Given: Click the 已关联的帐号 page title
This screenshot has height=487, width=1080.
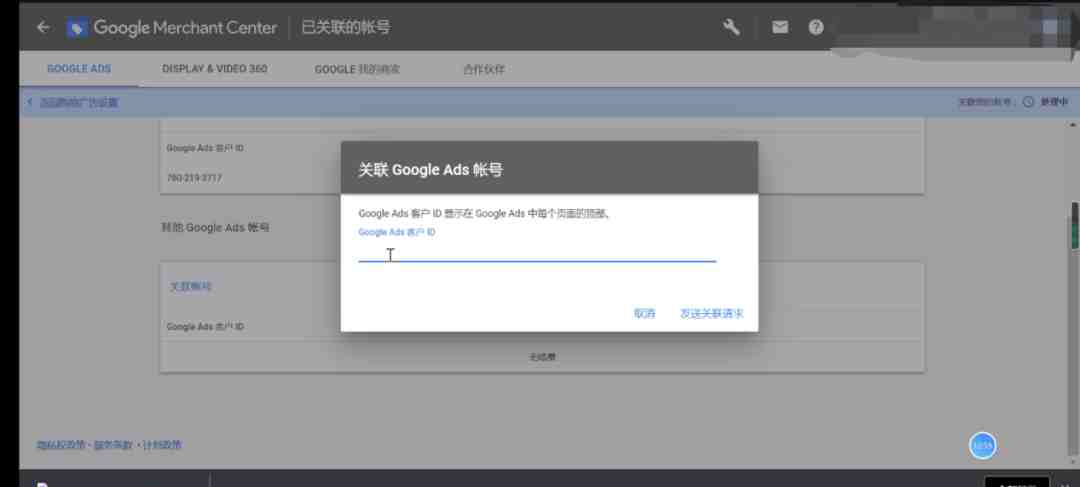Looking at the screenshot, I should click(x=346, y=28).
